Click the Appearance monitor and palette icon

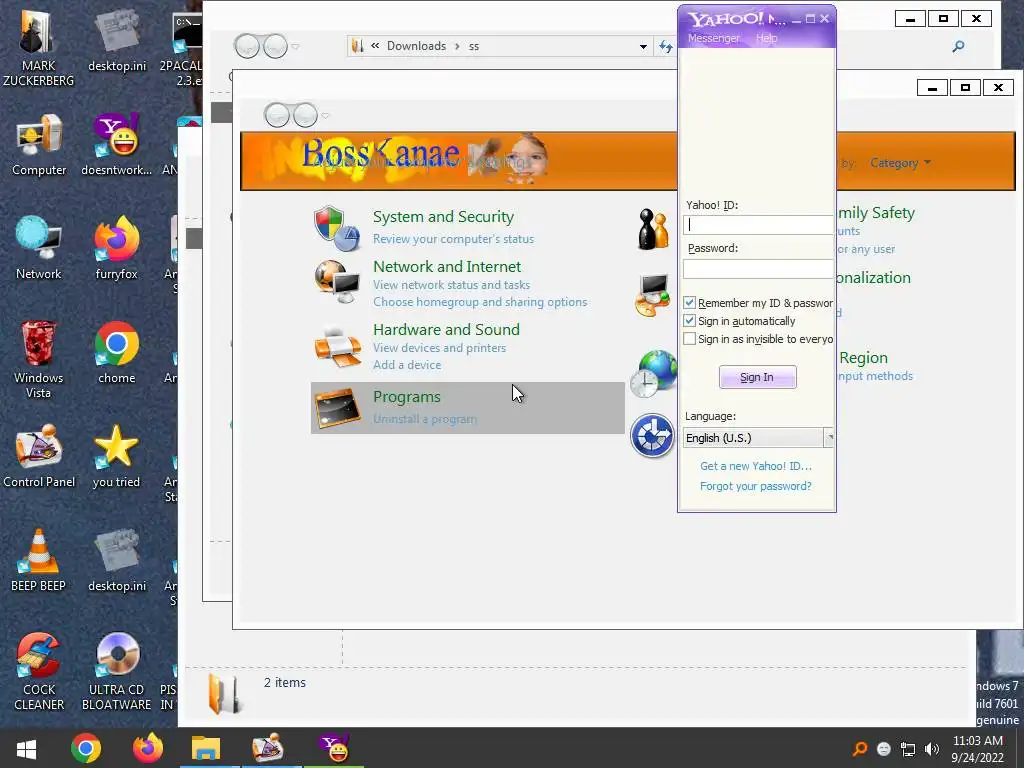point(653,296)
